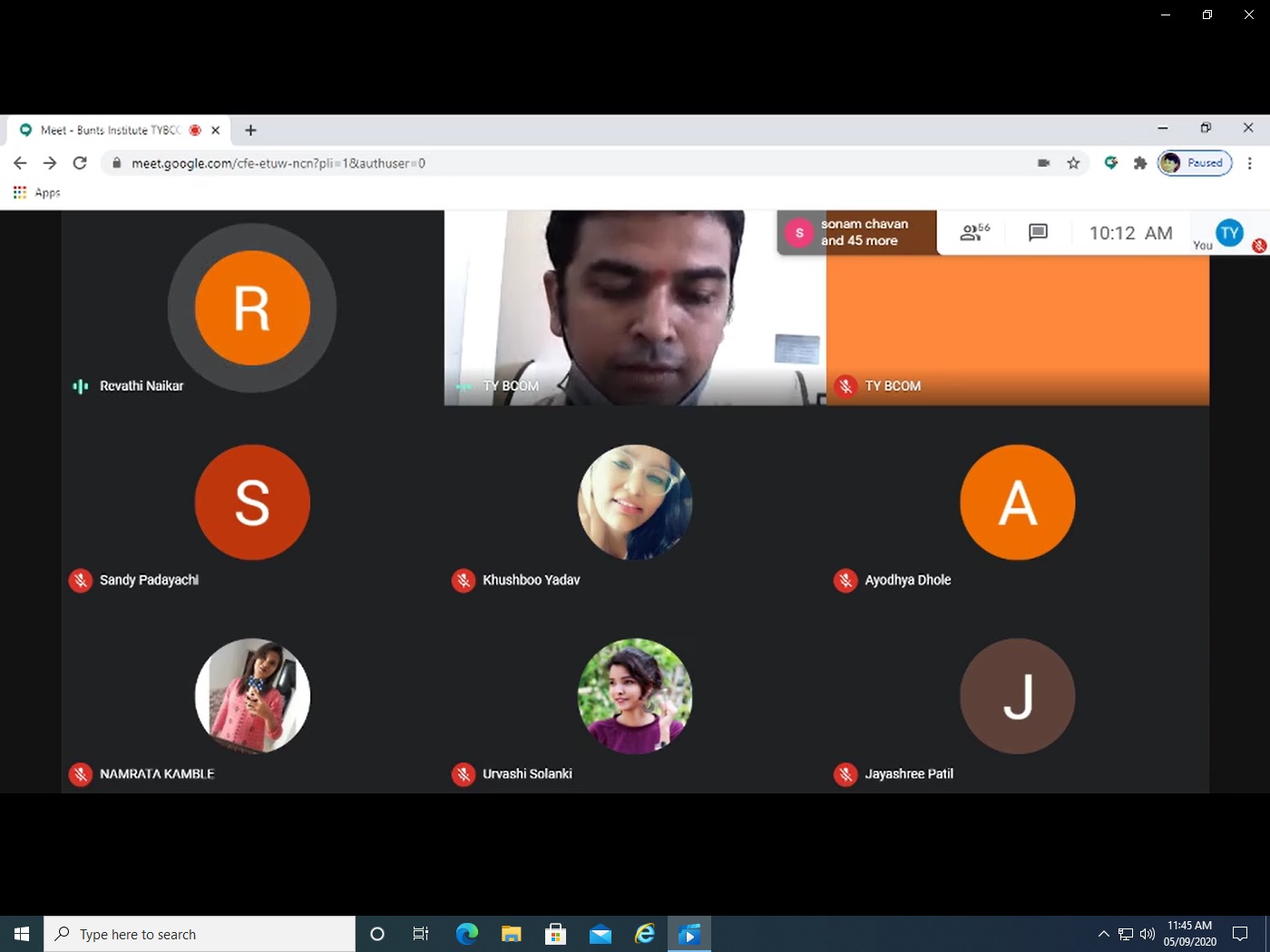
Task: Open the Paused profile menu in Chrome
Action: pyautogui.click(x=1195, y=163)
